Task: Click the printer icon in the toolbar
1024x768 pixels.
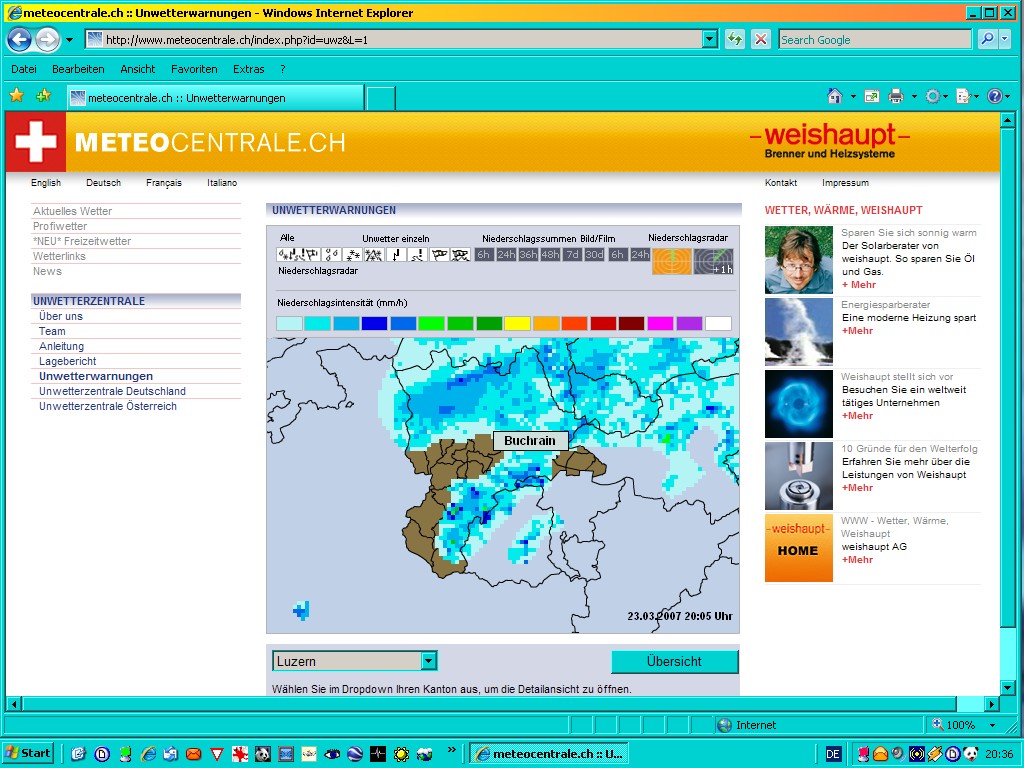Action: 896,97
